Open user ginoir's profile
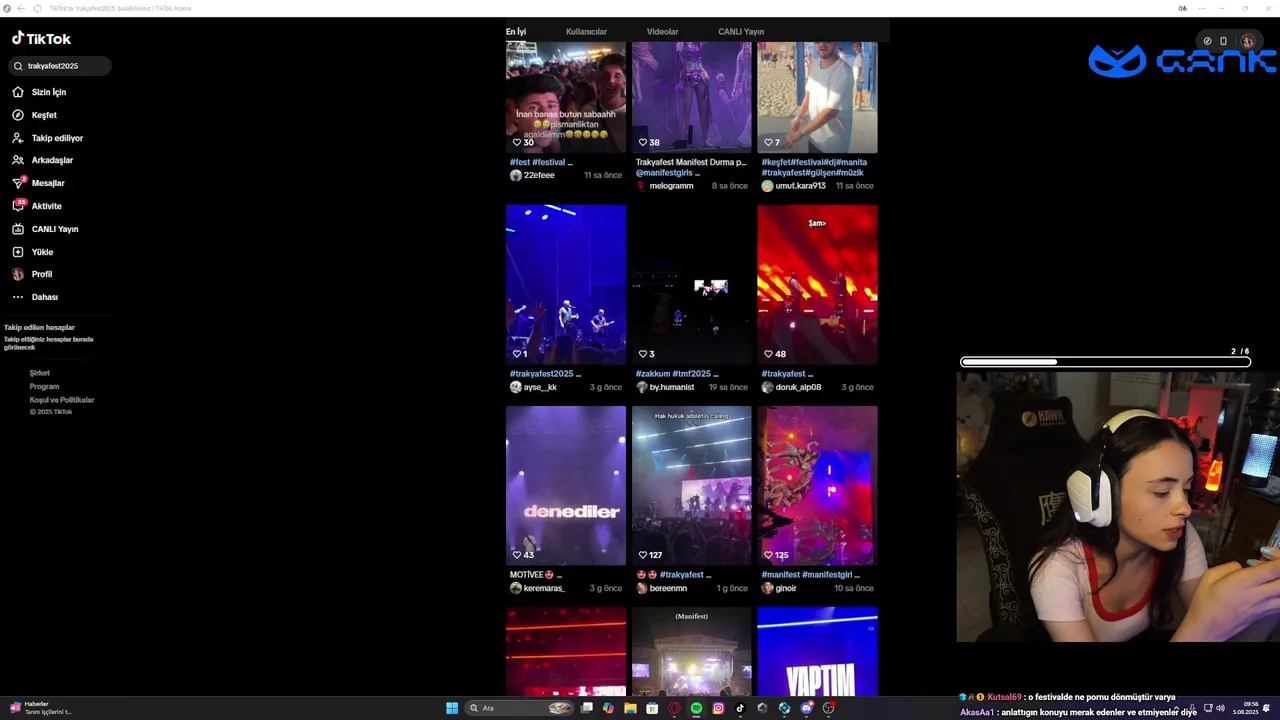 click(779, 588)
